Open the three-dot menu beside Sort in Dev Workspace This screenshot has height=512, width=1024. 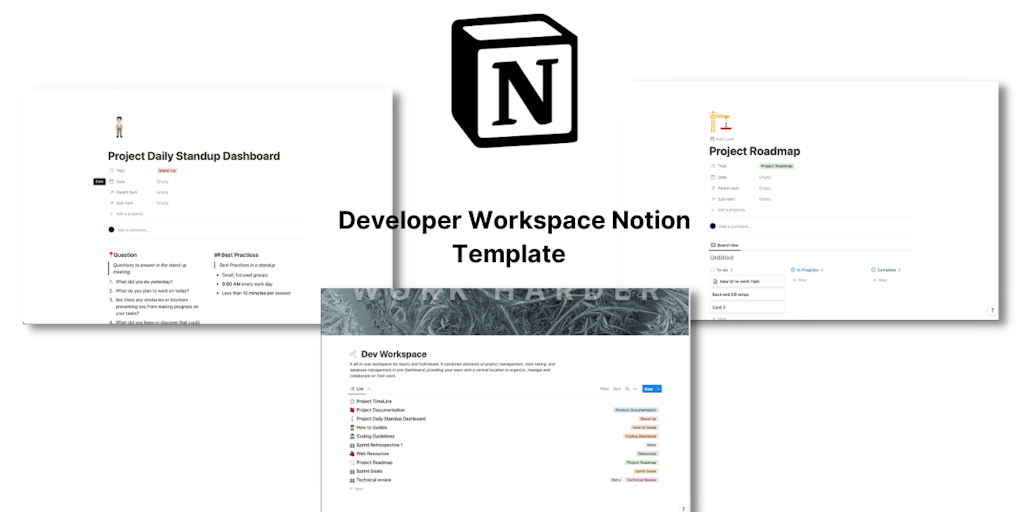(x=635, y=389)
